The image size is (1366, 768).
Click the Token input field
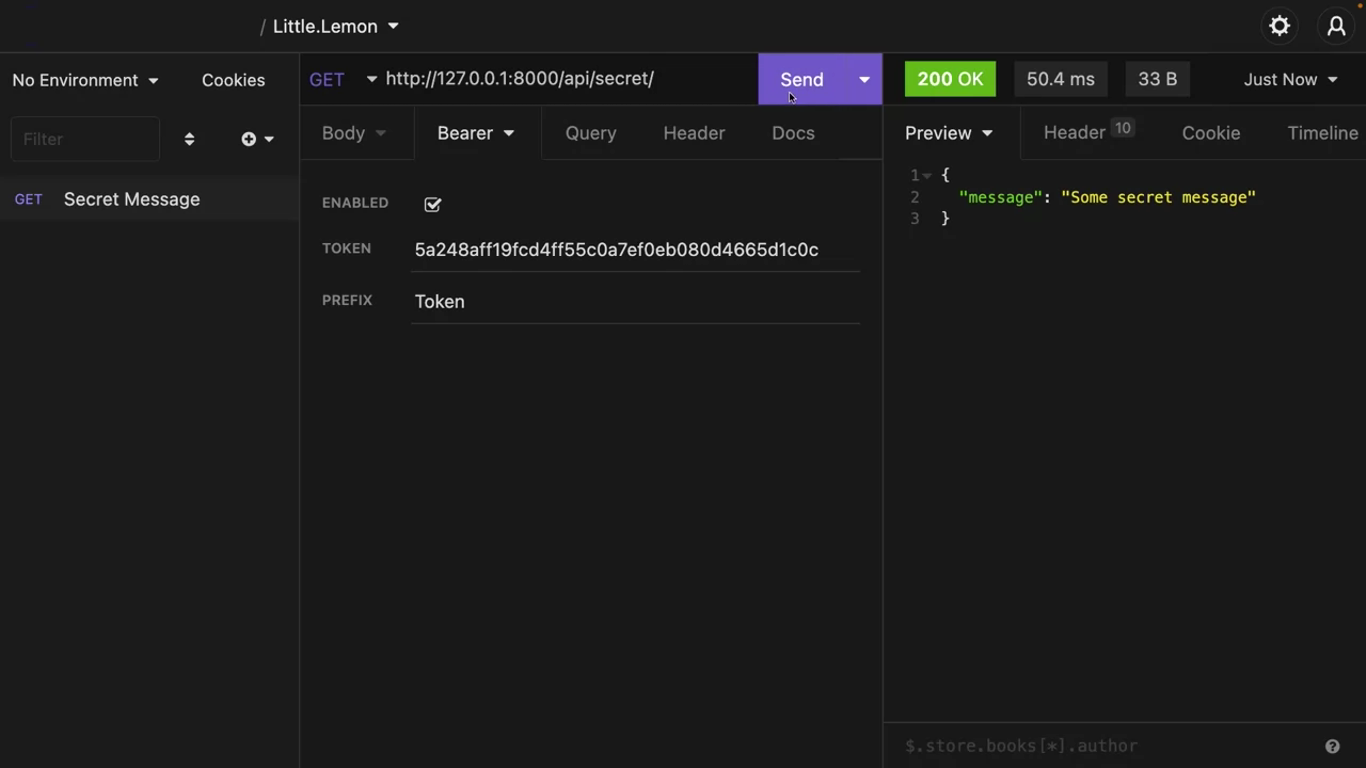pos(635,250)
